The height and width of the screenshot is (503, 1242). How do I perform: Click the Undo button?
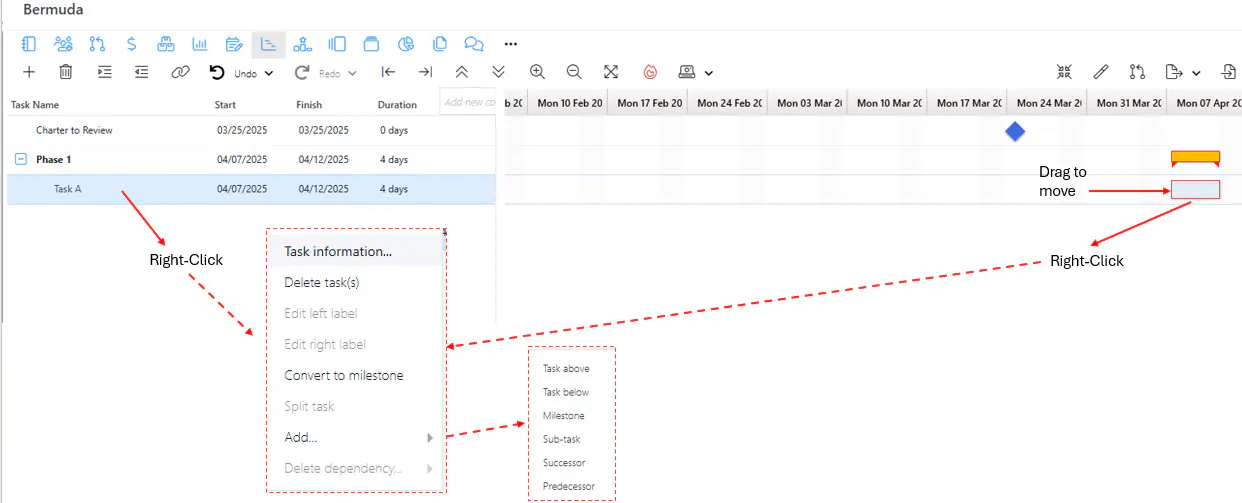click(x=232, y=73)
